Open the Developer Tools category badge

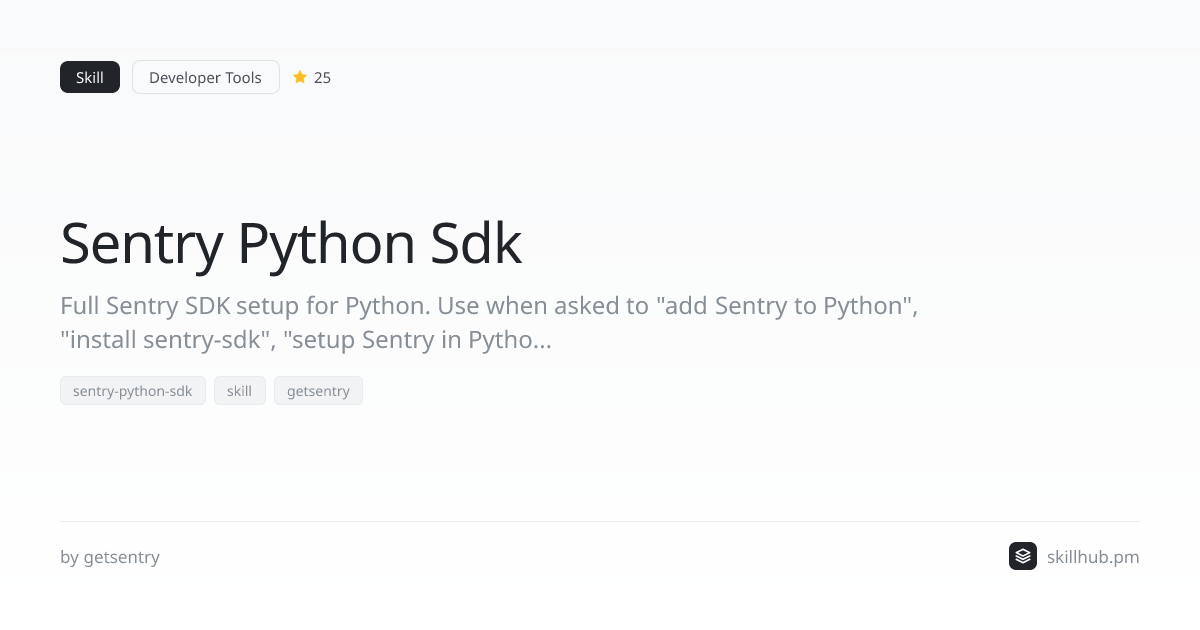pos(206,77)
